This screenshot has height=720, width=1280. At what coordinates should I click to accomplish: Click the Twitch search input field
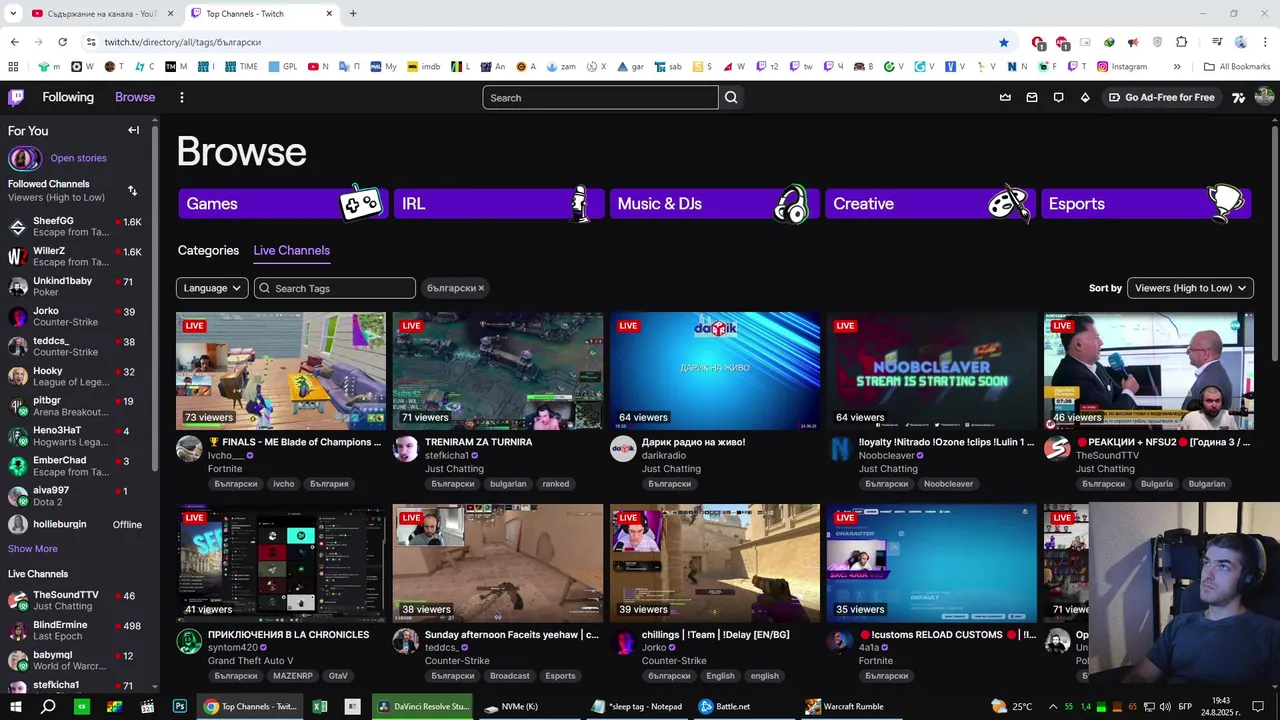[600, 97]
